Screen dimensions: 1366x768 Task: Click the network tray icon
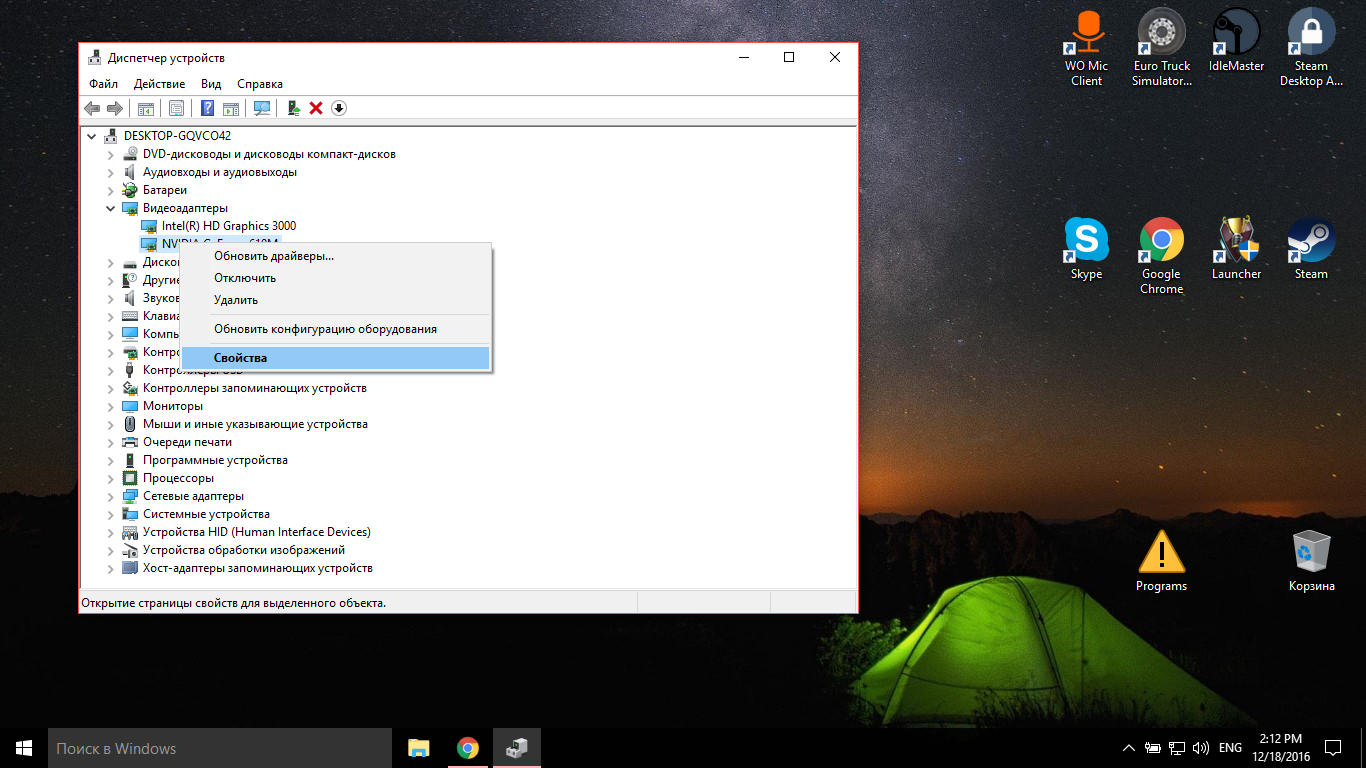1177,748
